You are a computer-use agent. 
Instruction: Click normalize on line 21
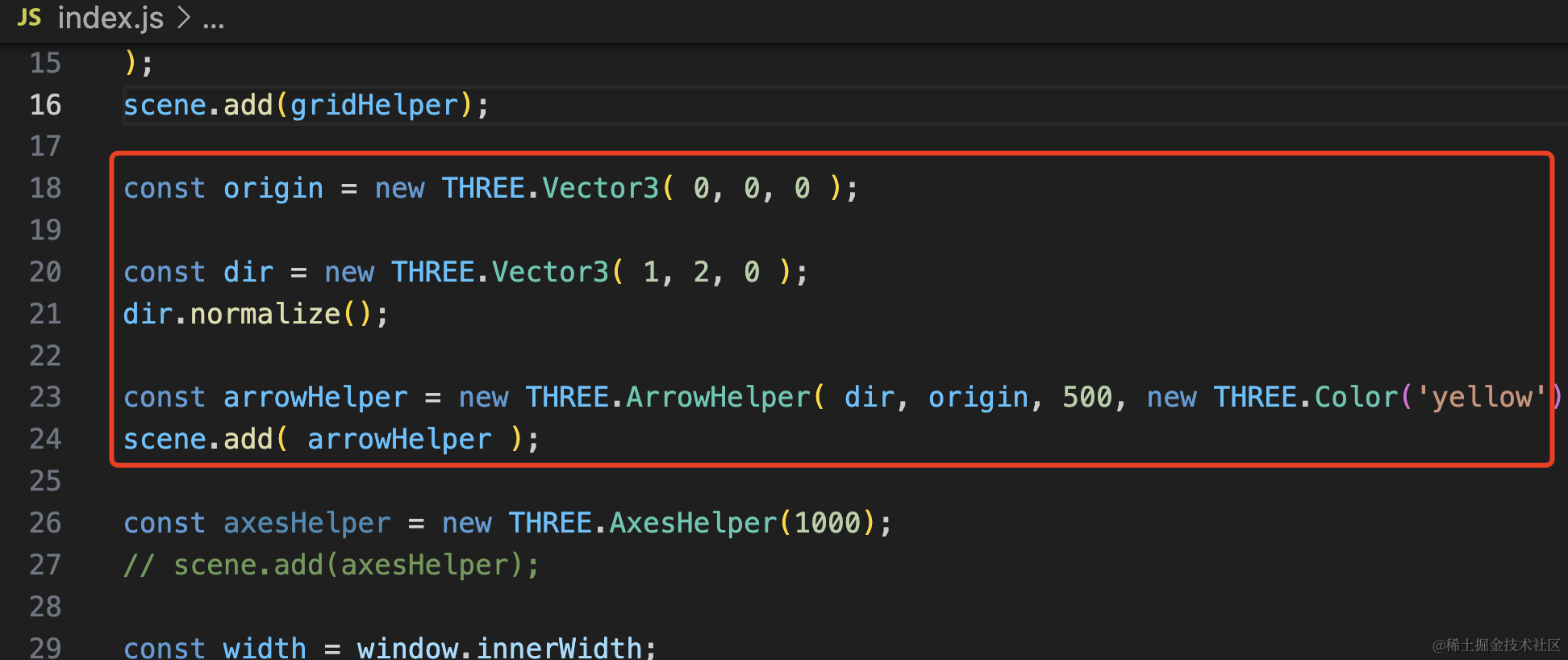point(265,314)
